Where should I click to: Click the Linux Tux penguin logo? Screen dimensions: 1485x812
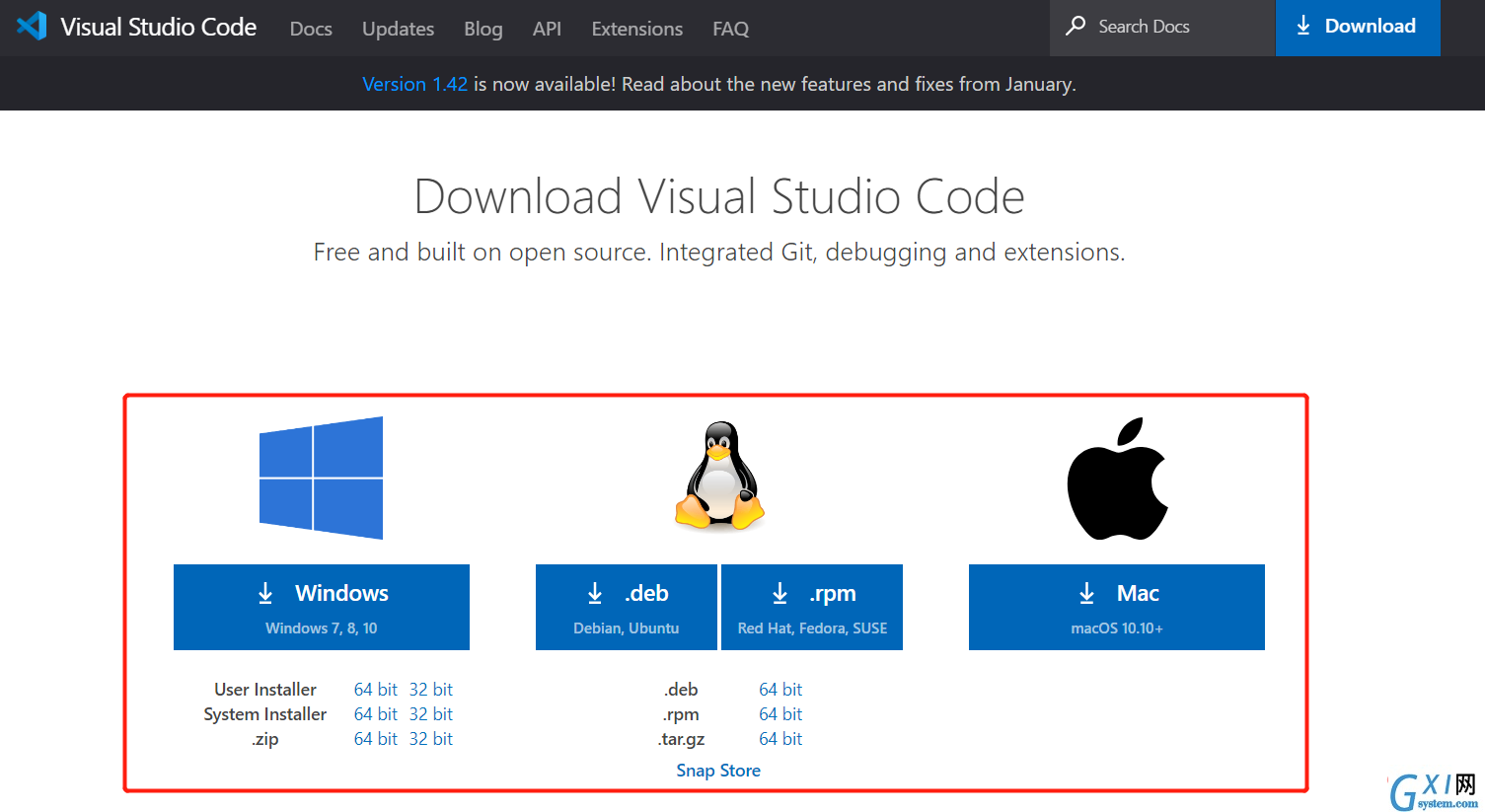pos(720,477)
